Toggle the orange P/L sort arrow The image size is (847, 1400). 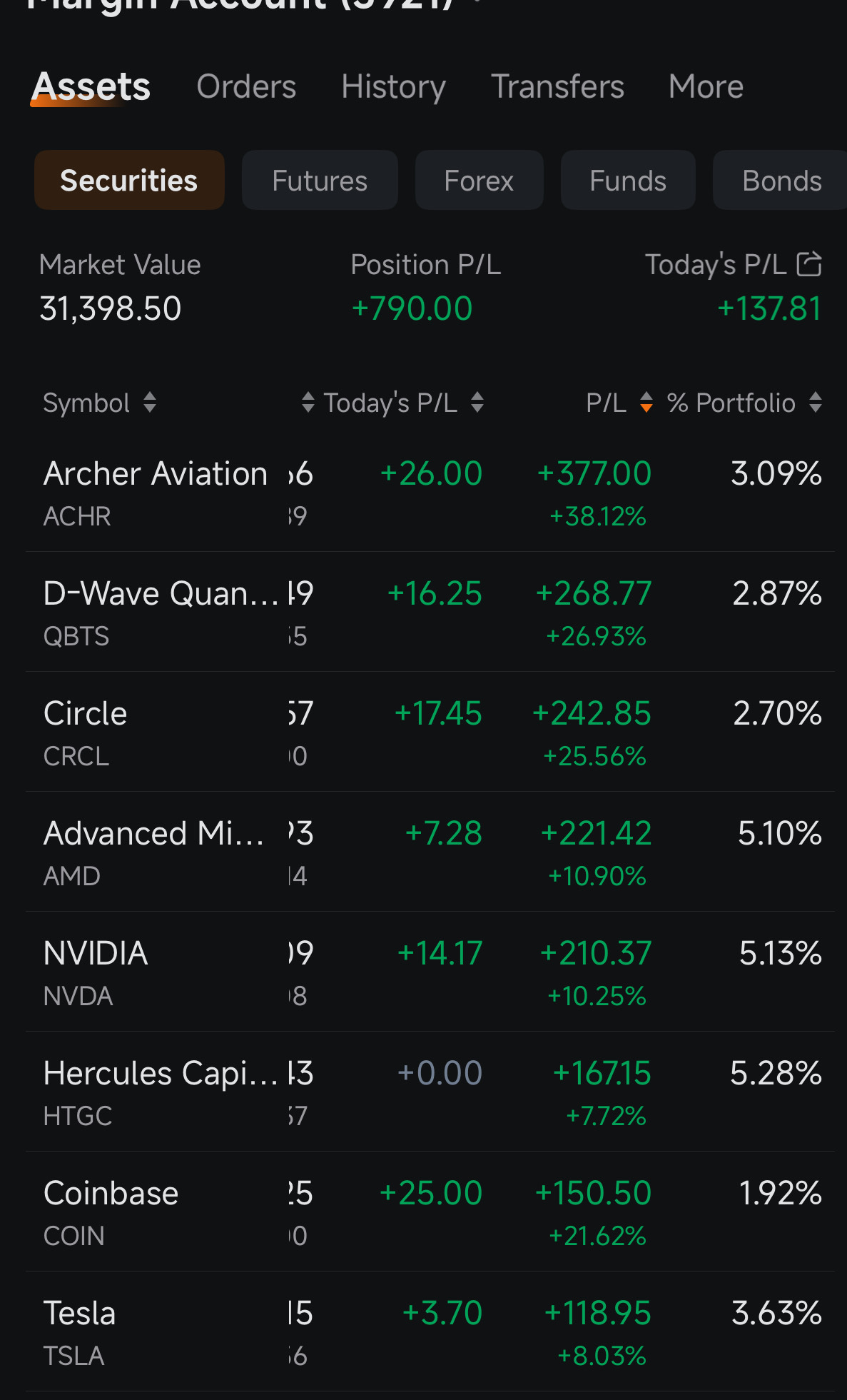tap(646, 403)
